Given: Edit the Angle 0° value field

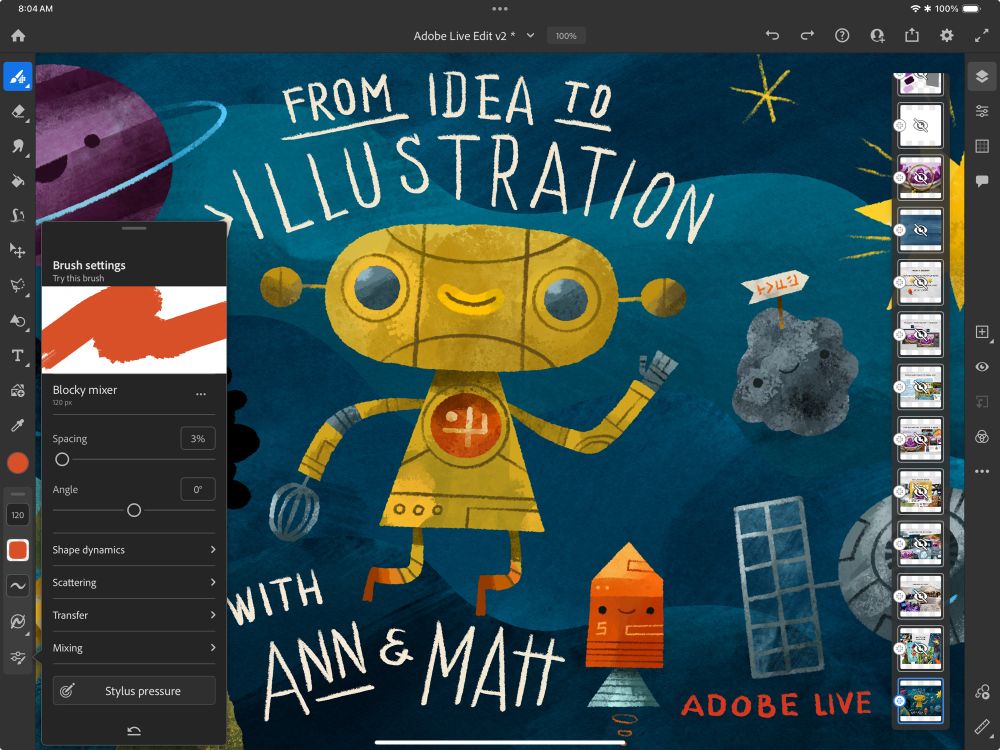Looking at the screenshot, I should pos(198,489).
